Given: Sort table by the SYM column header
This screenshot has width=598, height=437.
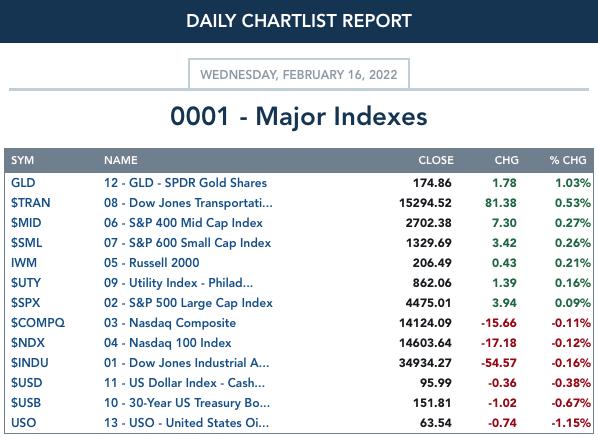Looking at the screenshot, I should [x=22, y=160].
